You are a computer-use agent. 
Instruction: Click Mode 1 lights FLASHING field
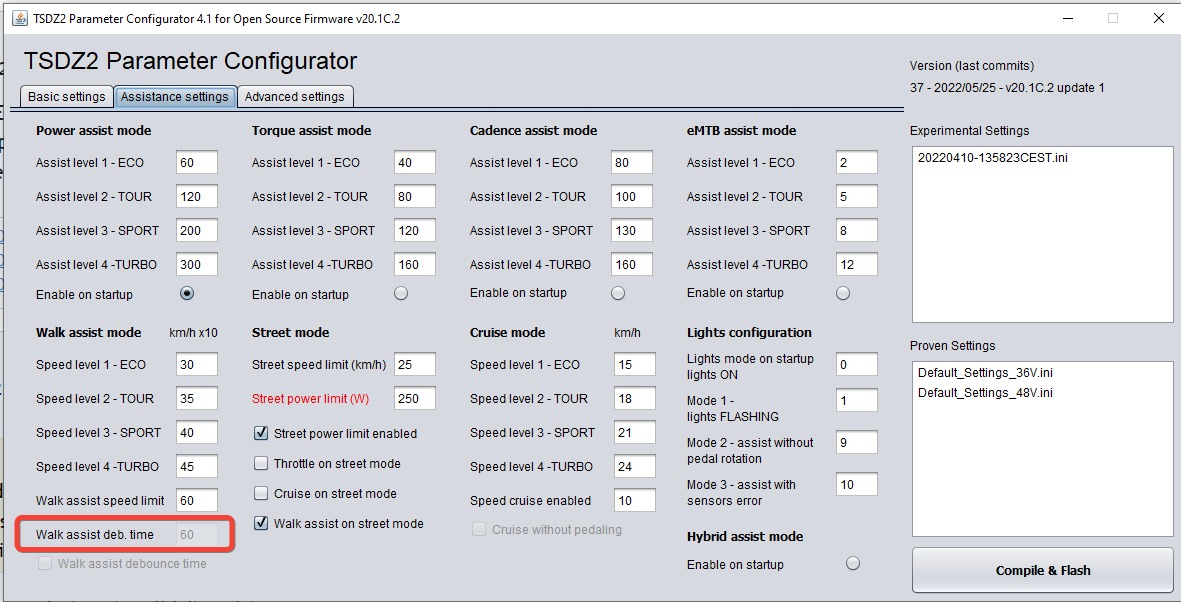[856, 401]
